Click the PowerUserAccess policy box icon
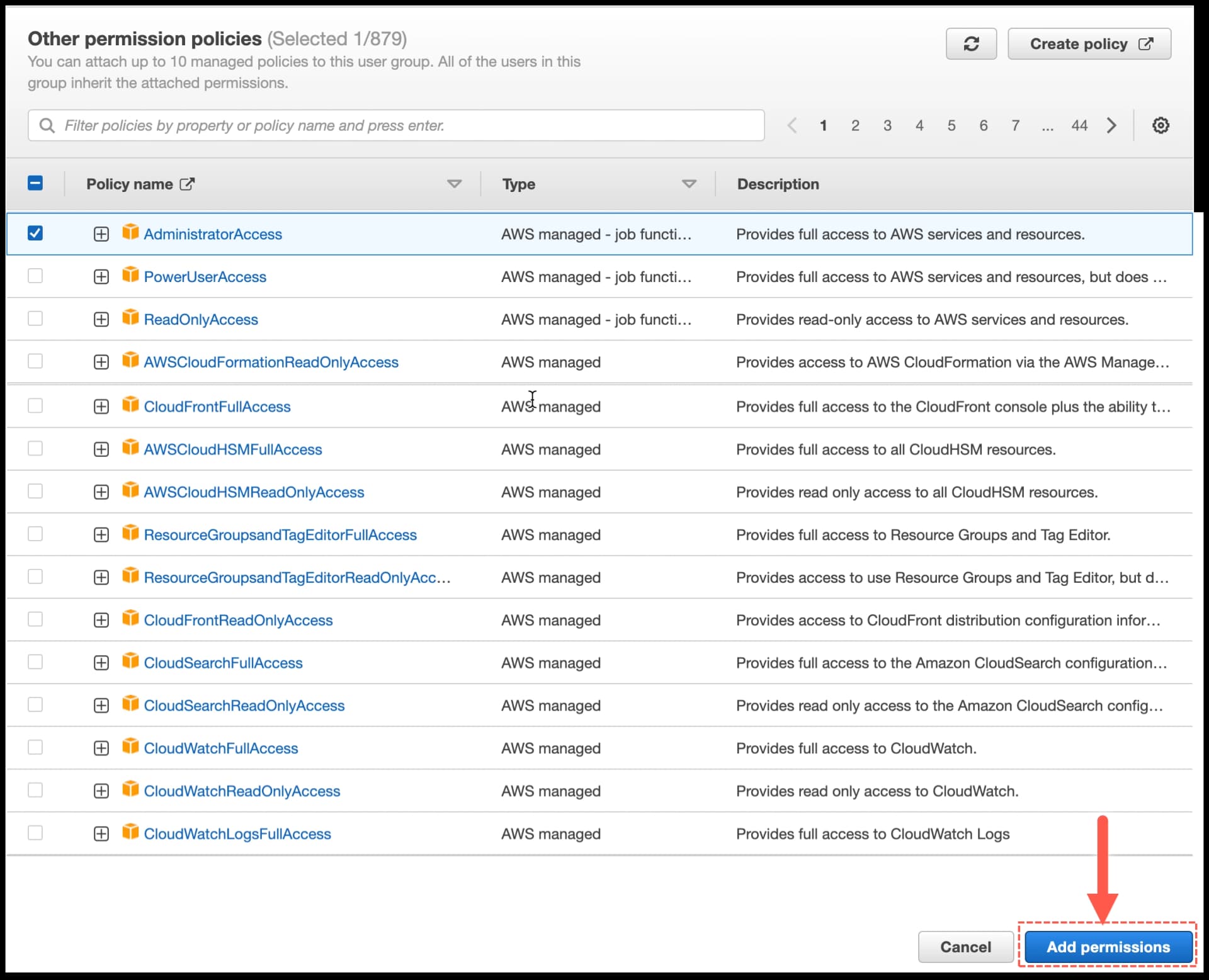1209x980 pixels. [130, 275]
